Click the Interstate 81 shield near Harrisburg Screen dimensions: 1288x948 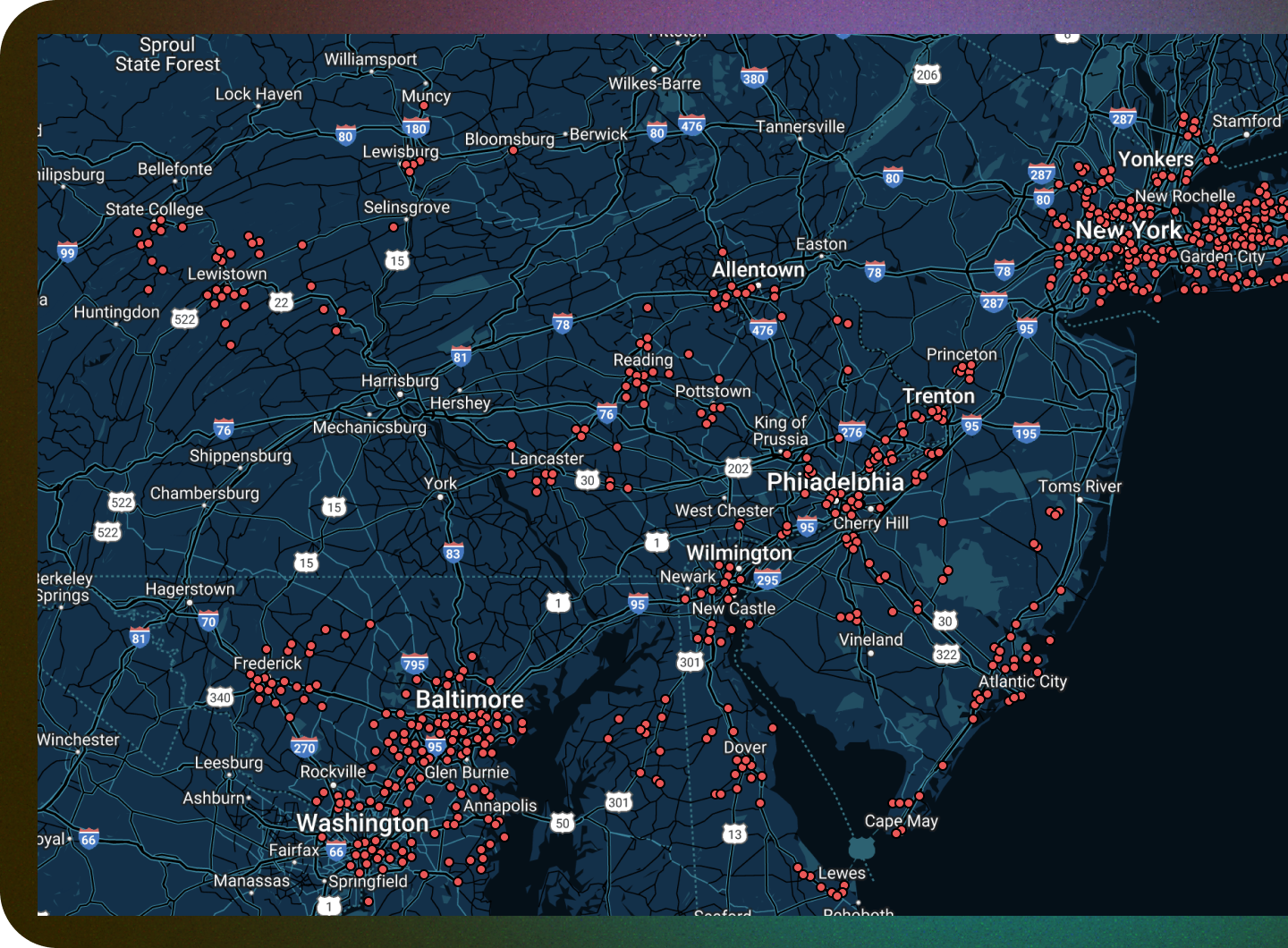coord(461,357)
